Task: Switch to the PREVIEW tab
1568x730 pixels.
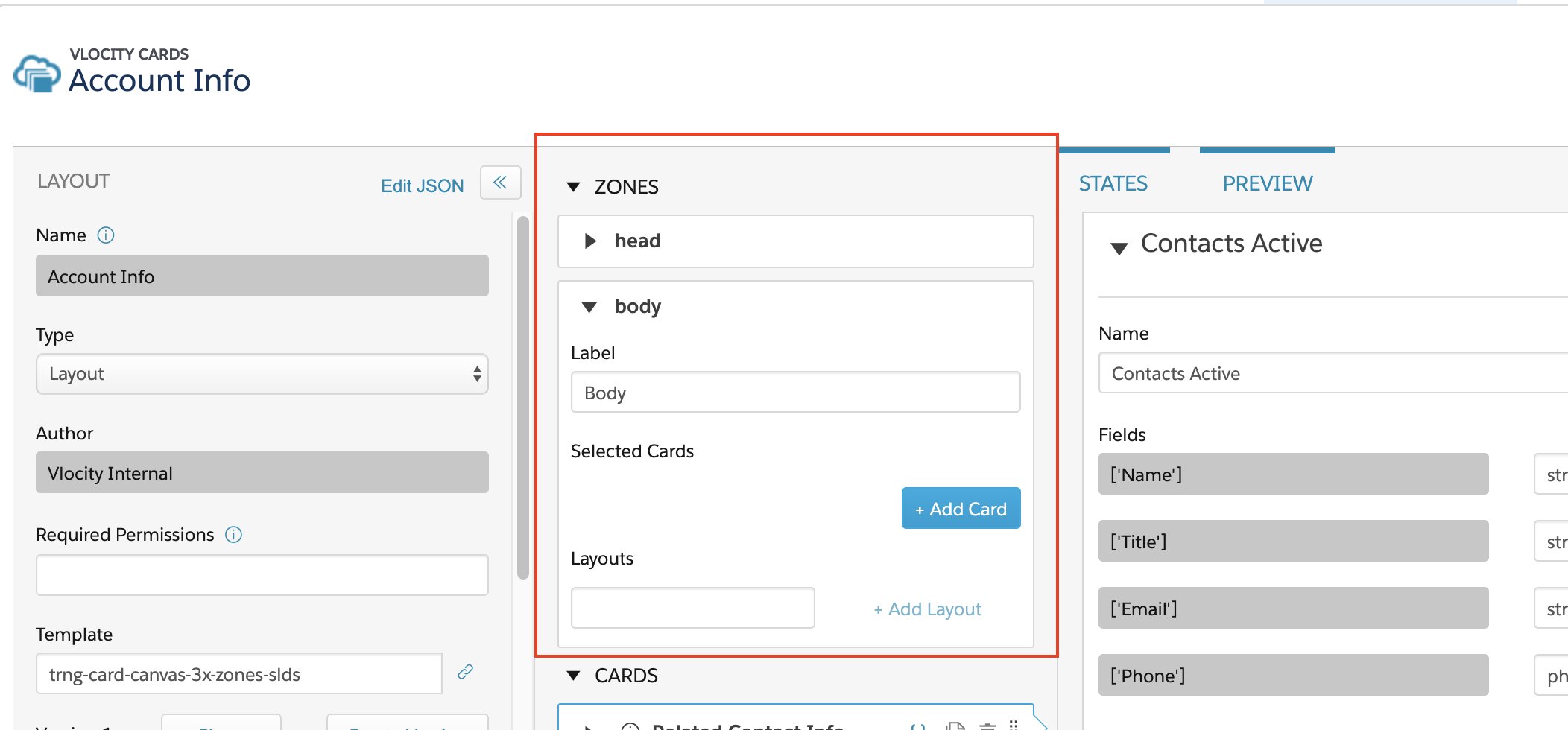Action: pyautogui.click(x=1268, y=183)
